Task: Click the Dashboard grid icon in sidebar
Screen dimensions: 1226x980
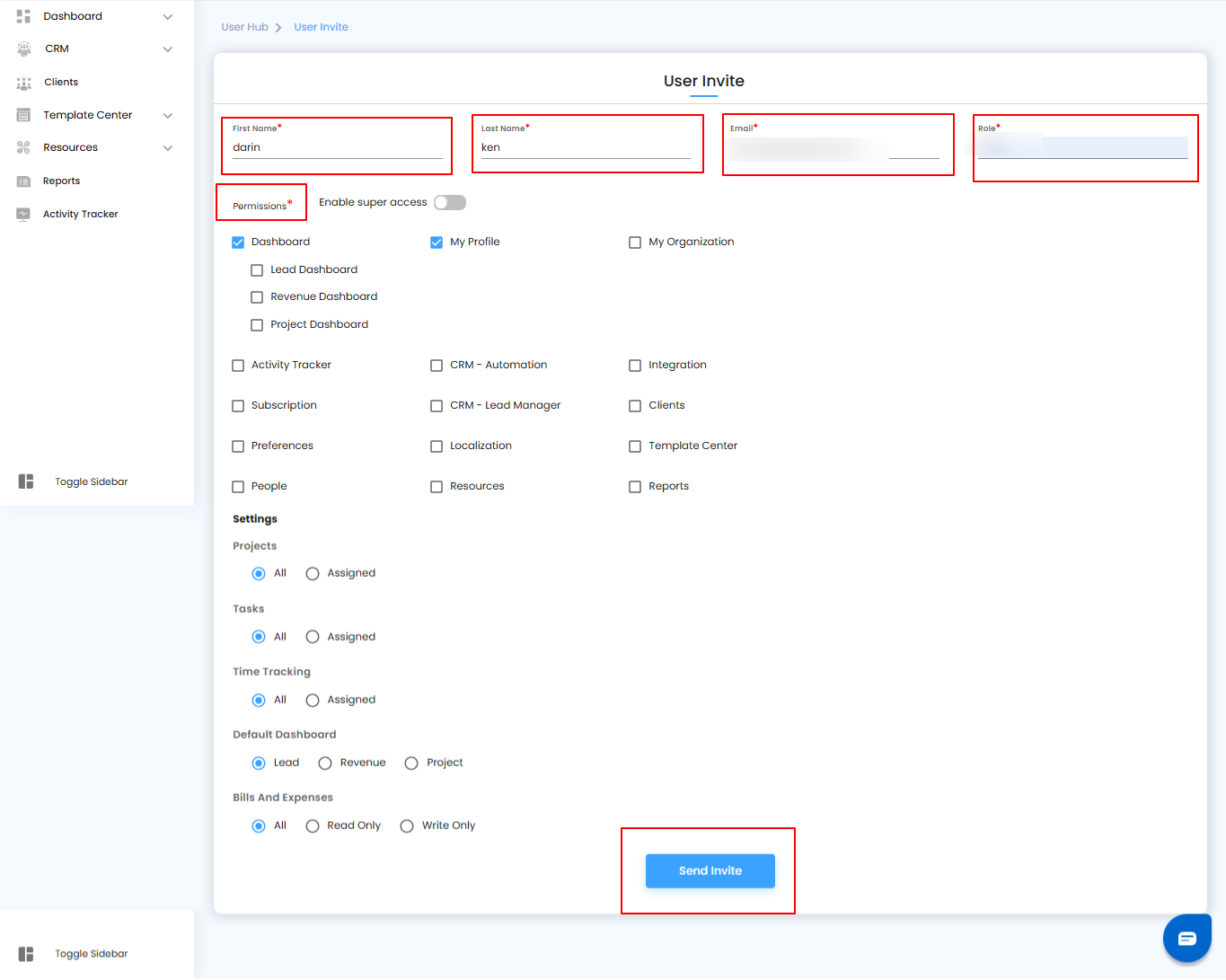Action: pos(23,16)
